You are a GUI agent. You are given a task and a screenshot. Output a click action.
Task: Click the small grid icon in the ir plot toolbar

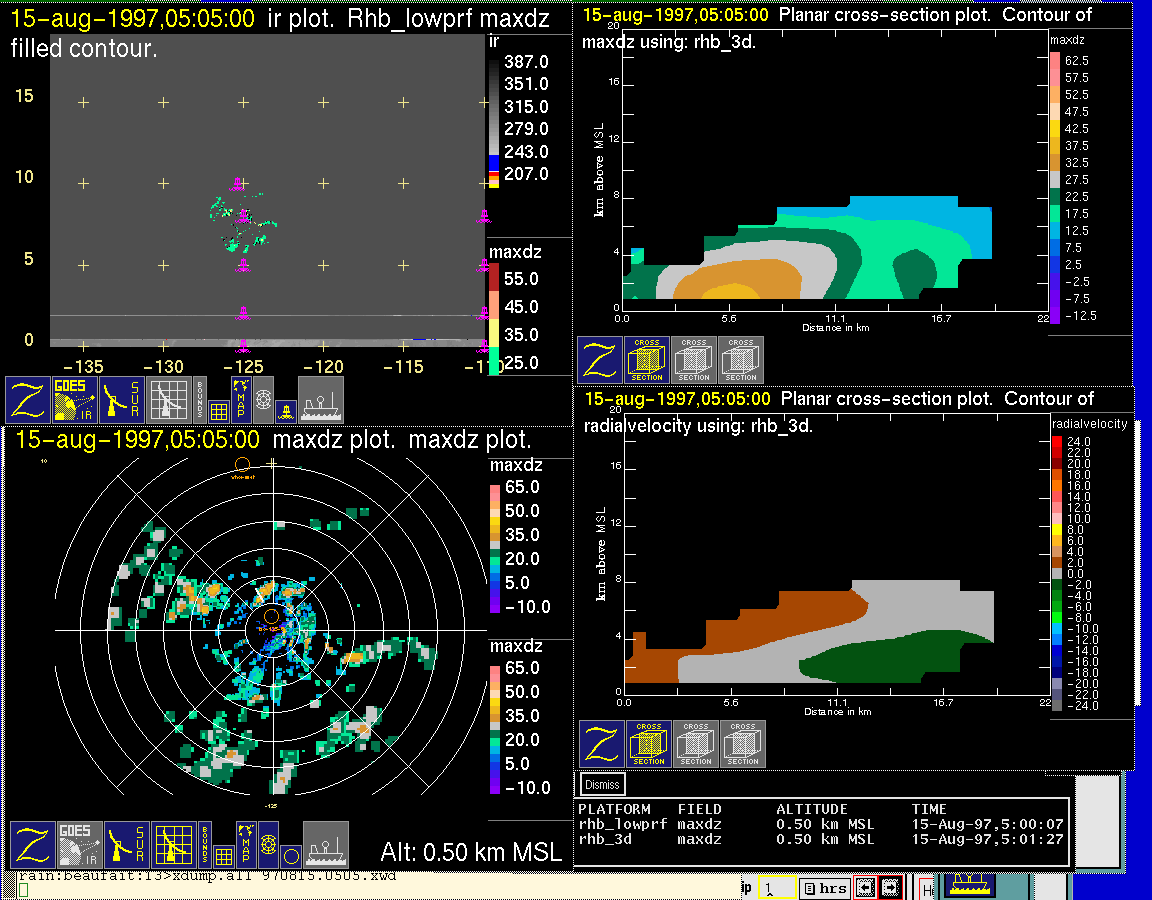pos(219,410)
